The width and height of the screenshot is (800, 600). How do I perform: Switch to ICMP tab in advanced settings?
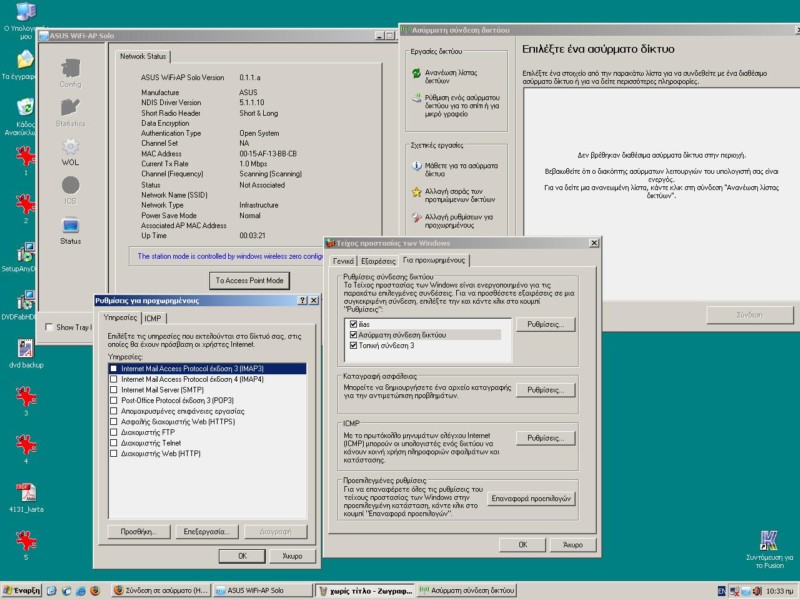click(153, 318)
